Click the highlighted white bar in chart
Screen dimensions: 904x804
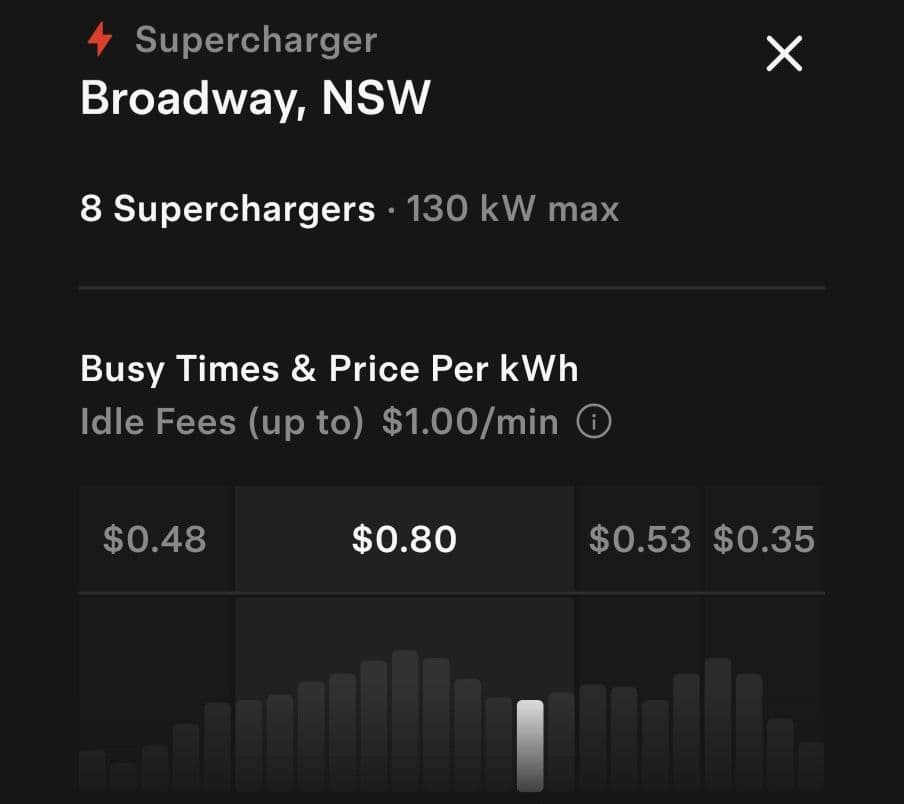(x=530, y=745)
